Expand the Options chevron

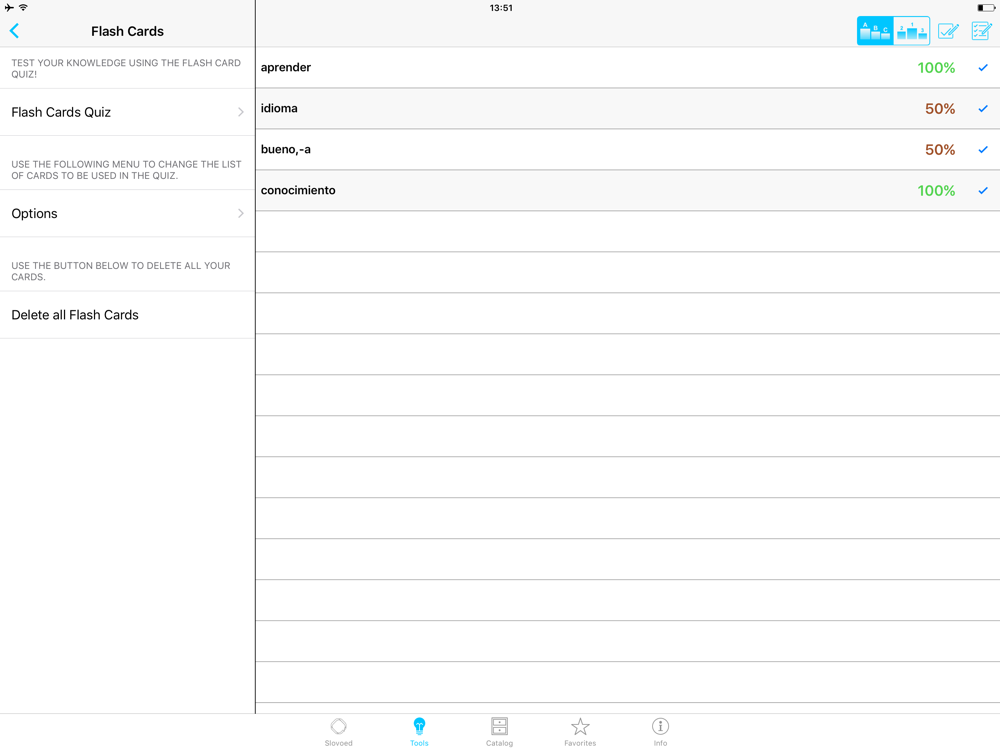click(x=240, y=214)
